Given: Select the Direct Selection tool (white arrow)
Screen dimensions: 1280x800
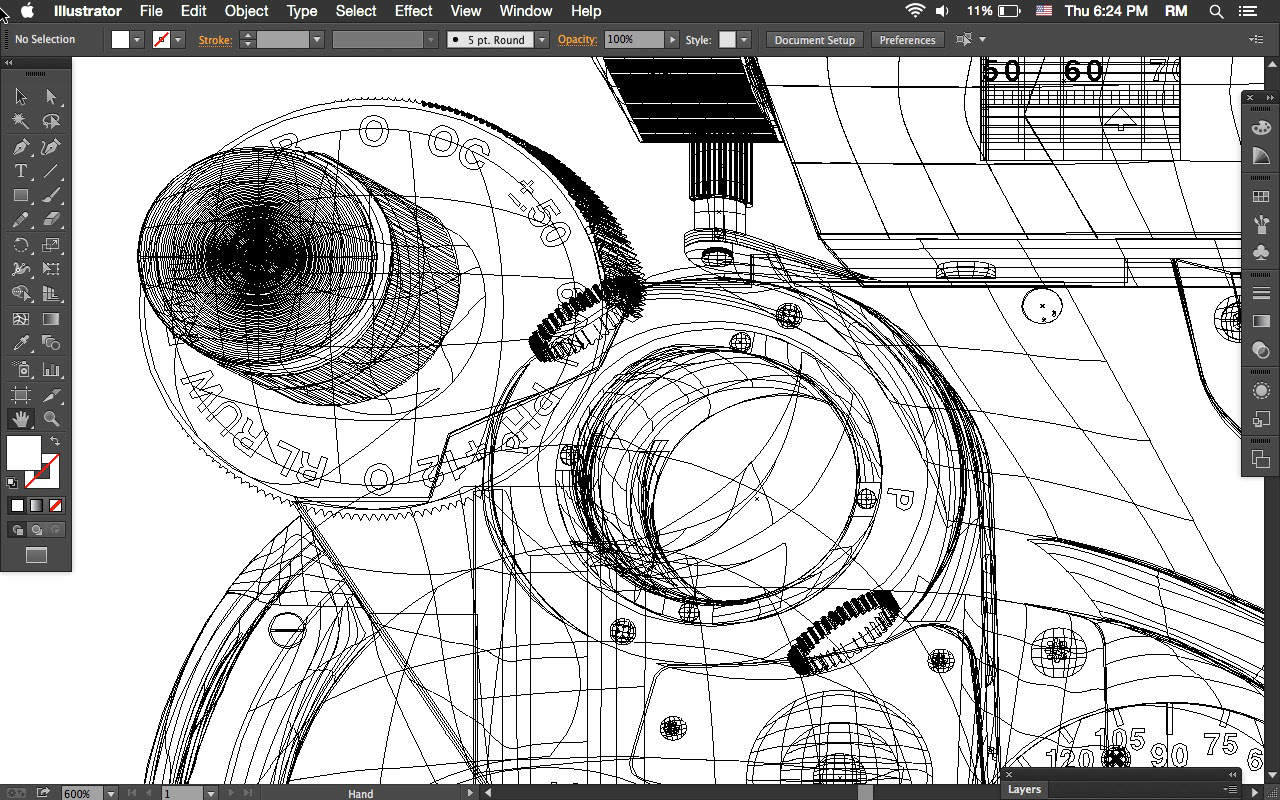Looking at the screenshot, I should (x=51, y=97).
